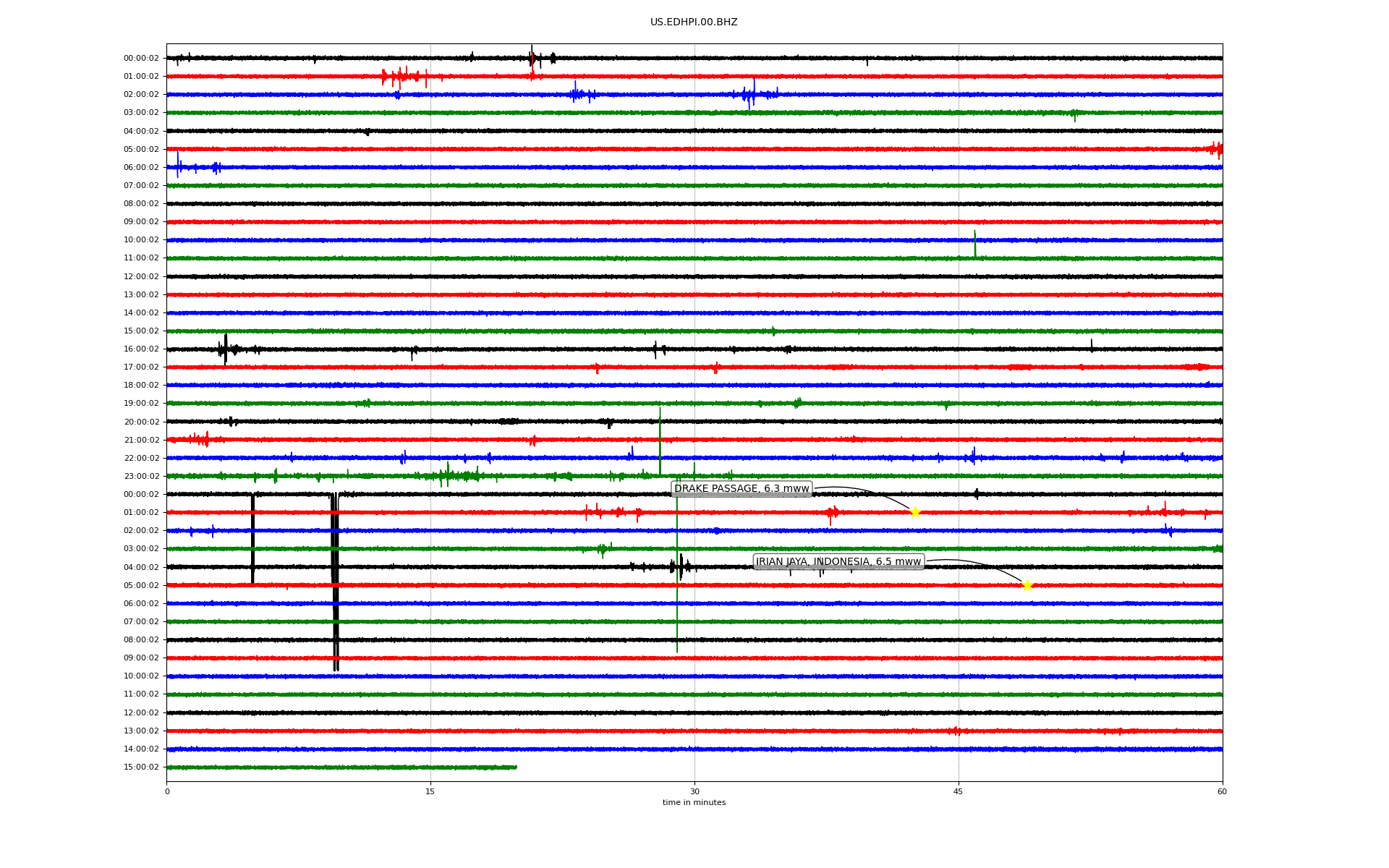
Task: Click the end of the partial green 15:00:02 trace
Action: click(515, 767)
